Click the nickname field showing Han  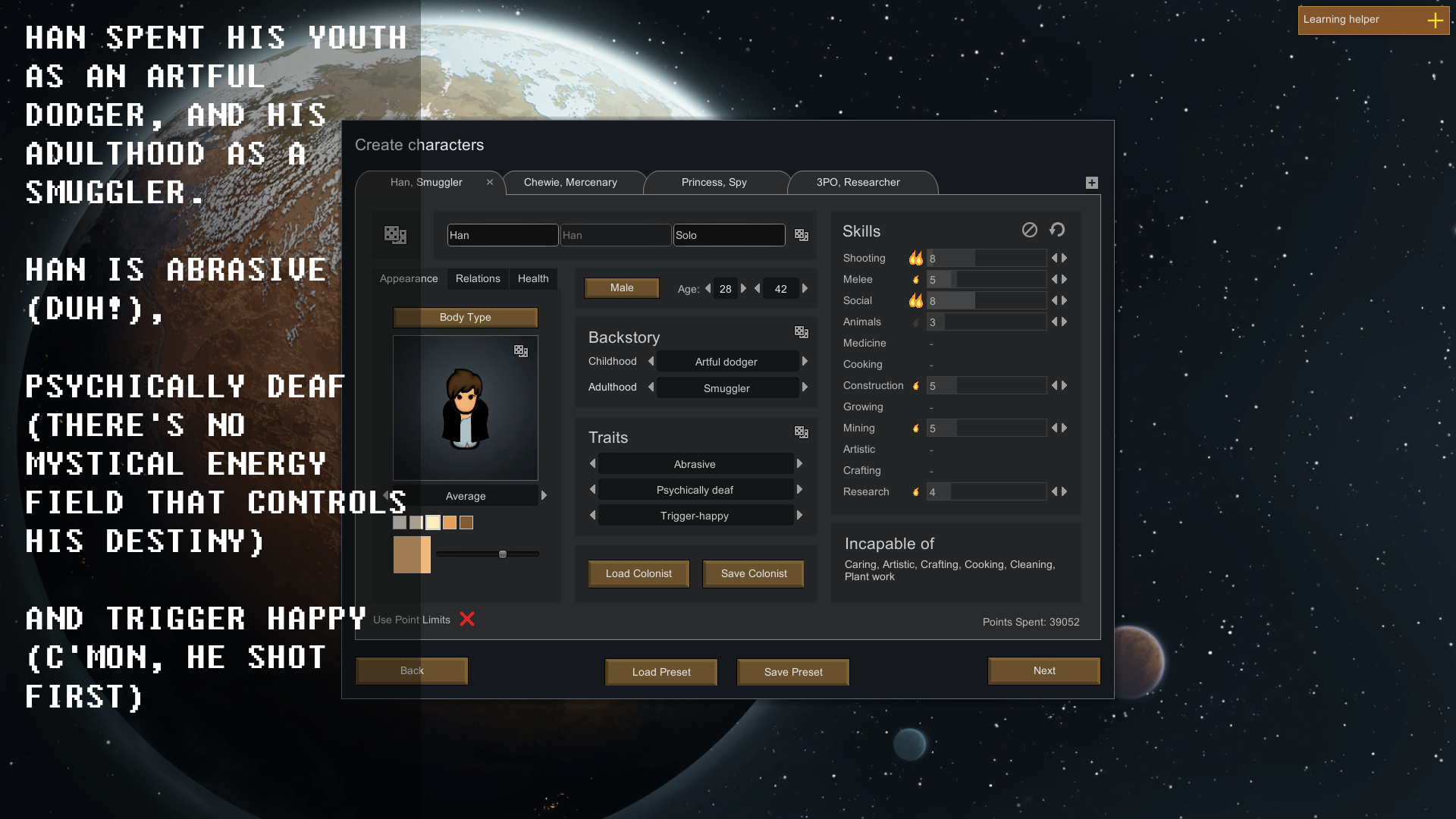click(616, 235)
